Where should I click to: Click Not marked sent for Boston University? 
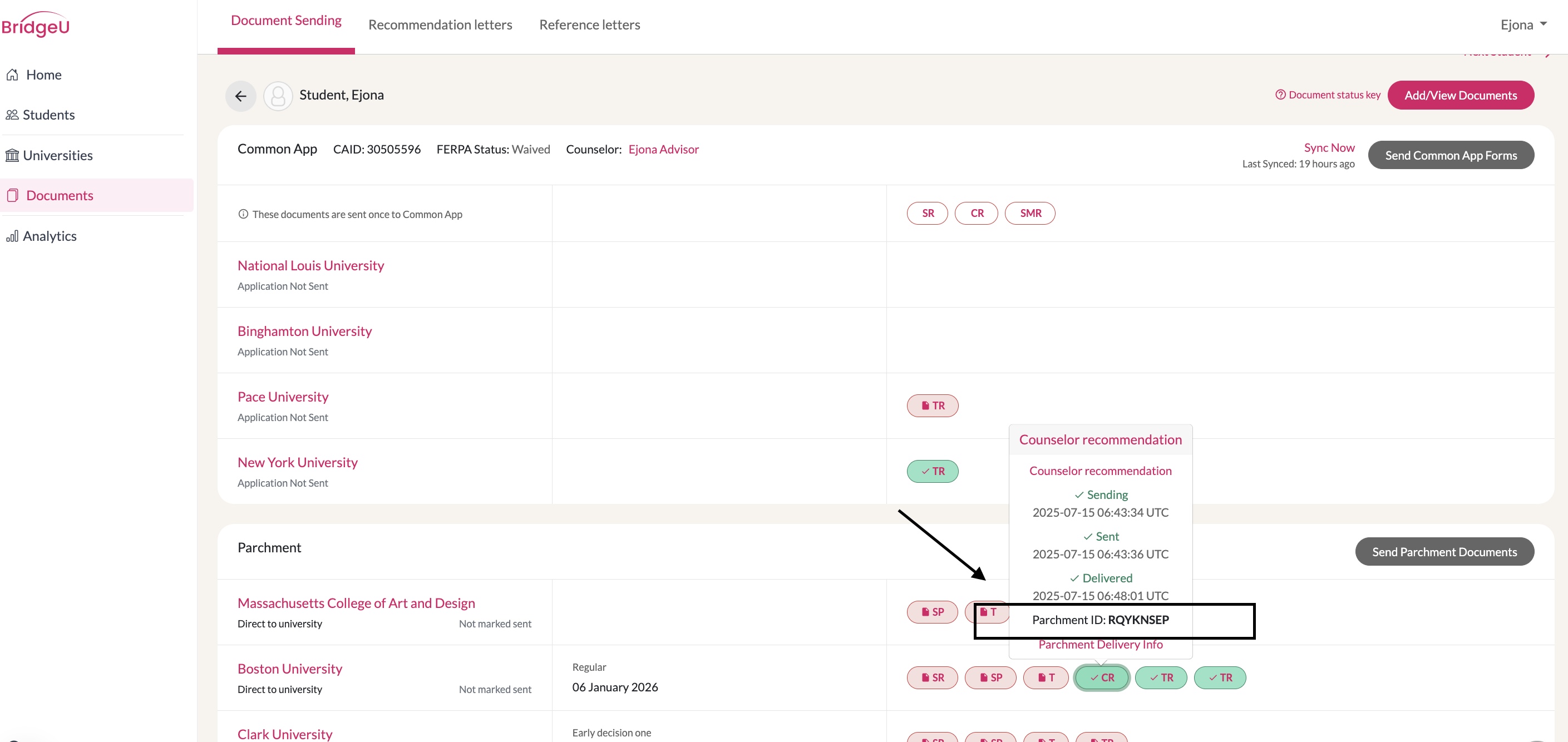click(x=495, y=690)
